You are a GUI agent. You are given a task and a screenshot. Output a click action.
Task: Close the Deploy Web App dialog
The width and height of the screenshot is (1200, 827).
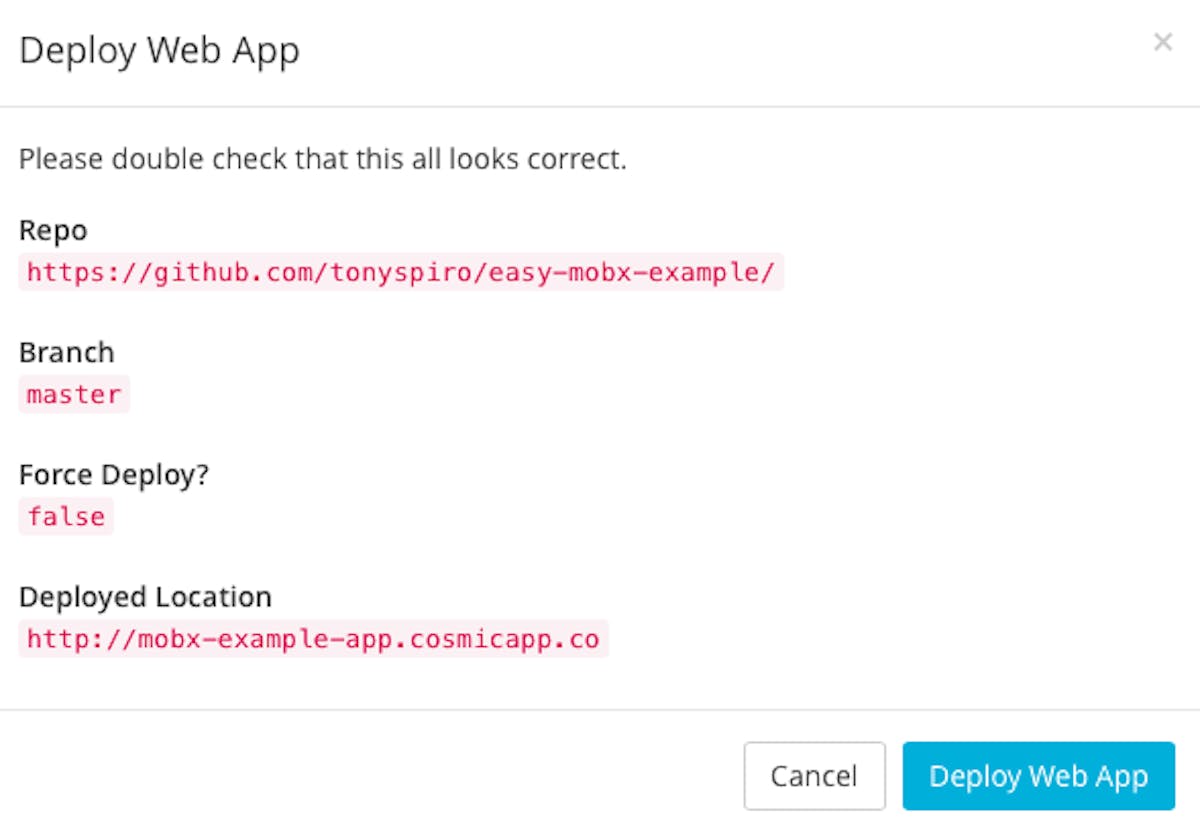point(1162,42)
